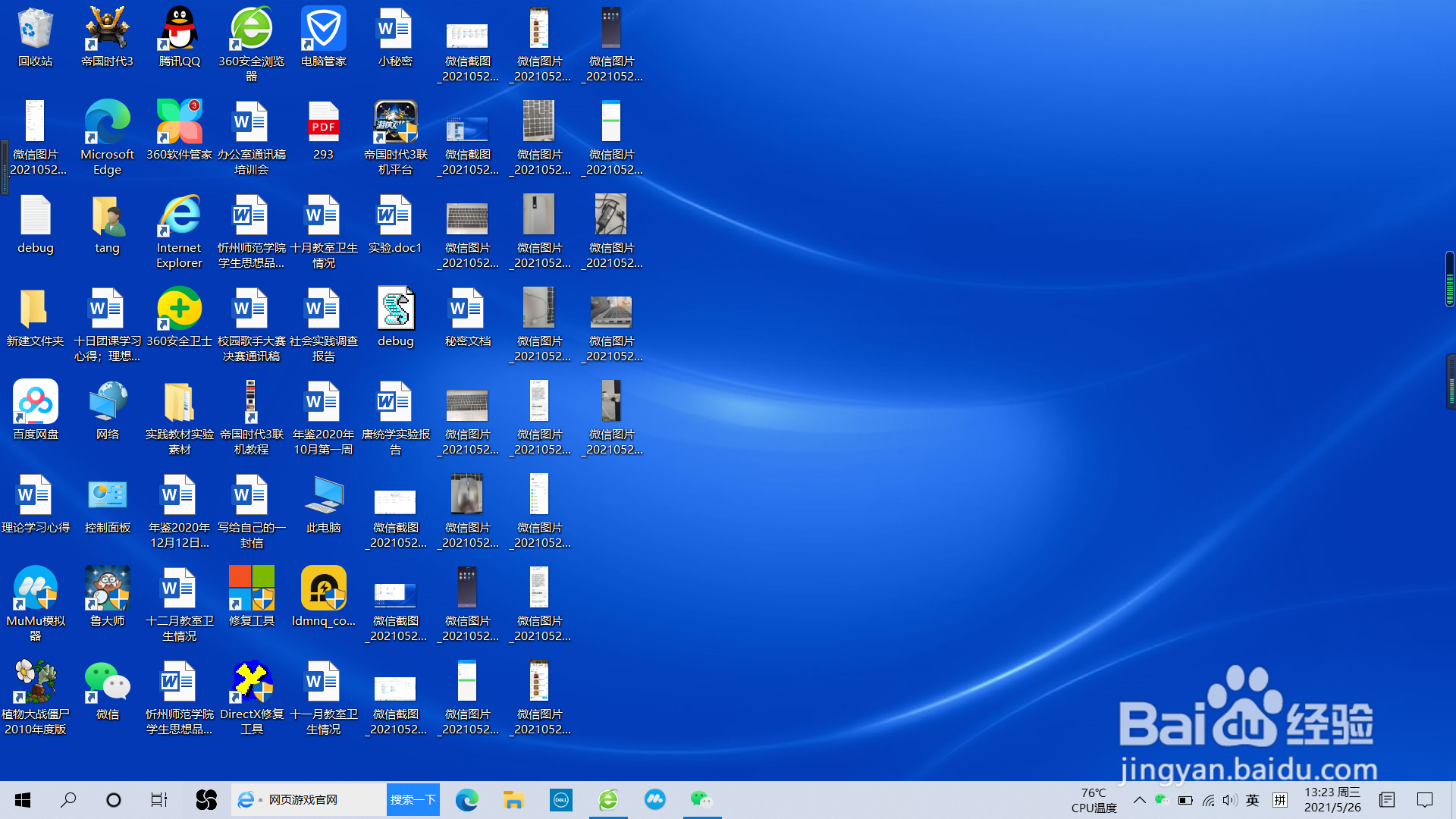Image resolution: width=1456 pixels, height=819 pixels.
Task: Click the 搜索一下 search button
Action: tap(413, 799)
